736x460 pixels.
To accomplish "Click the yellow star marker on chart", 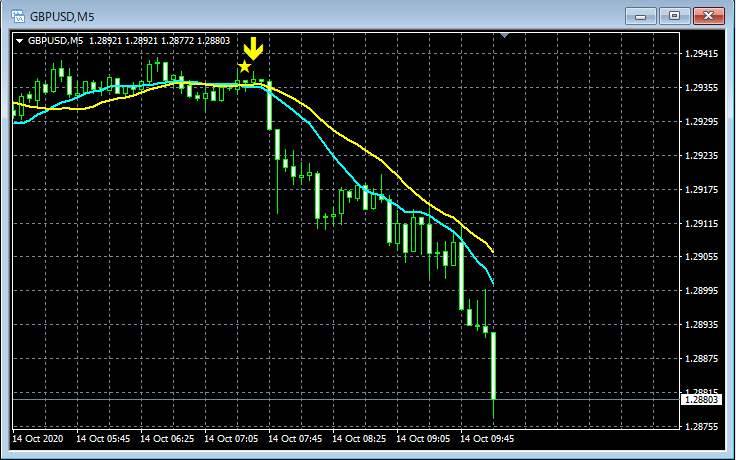I will [244, 66].
